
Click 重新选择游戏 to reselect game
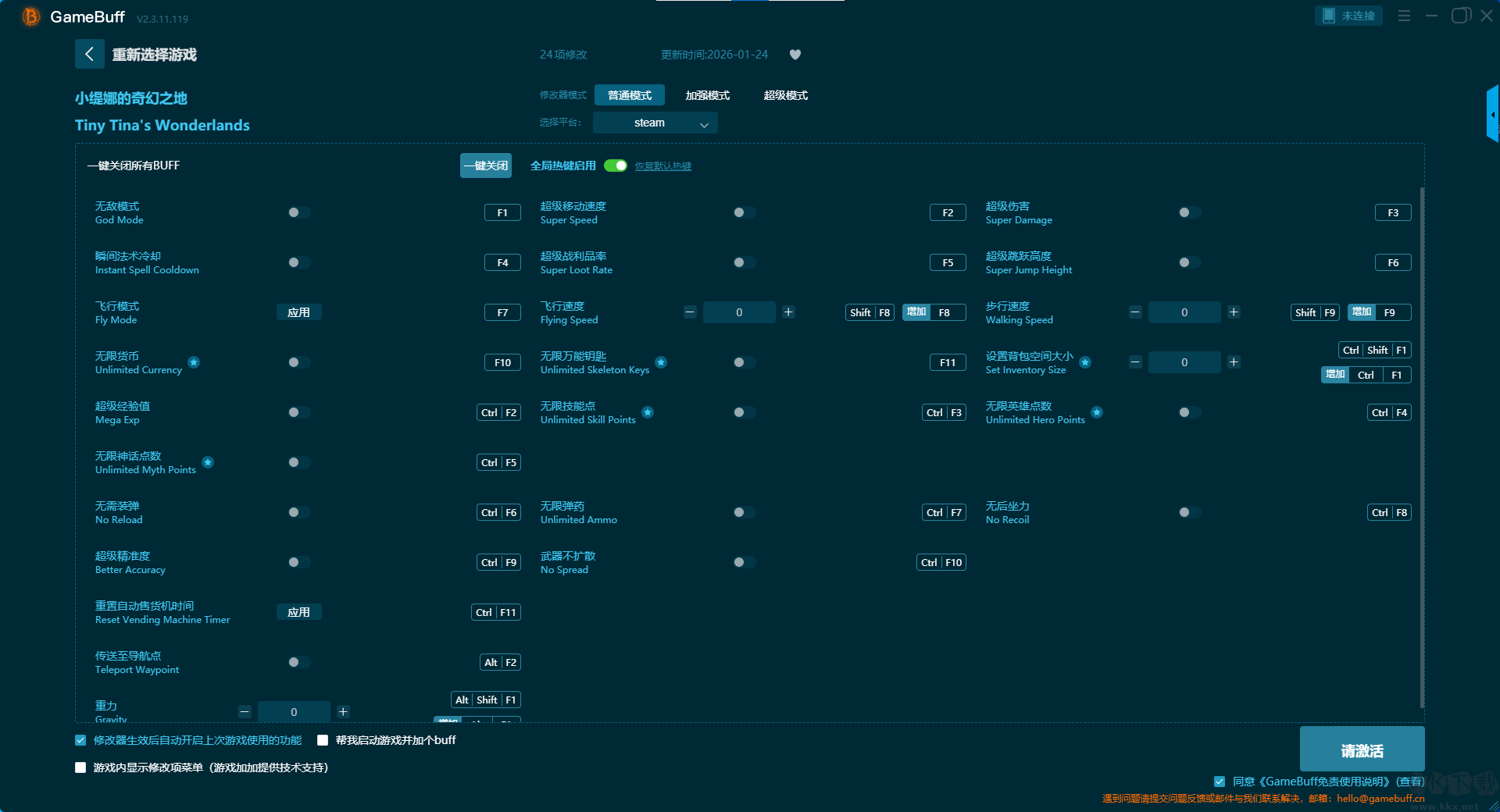click(155, 55)
